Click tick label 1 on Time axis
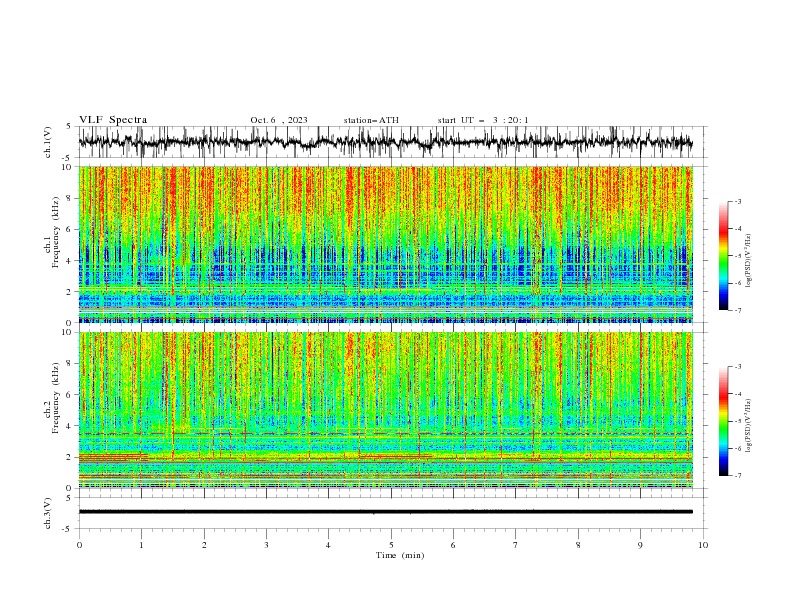This screenshot has height=612, width=792. coord(141,545)
